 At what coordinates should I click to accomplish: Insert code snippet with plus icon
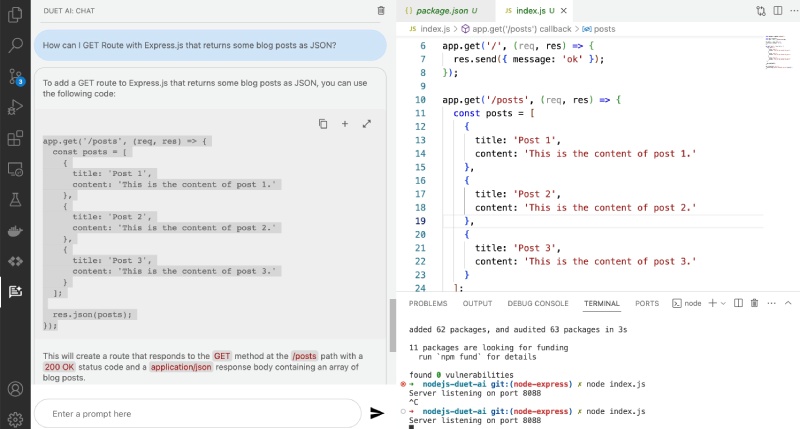[x=345, y=124]
